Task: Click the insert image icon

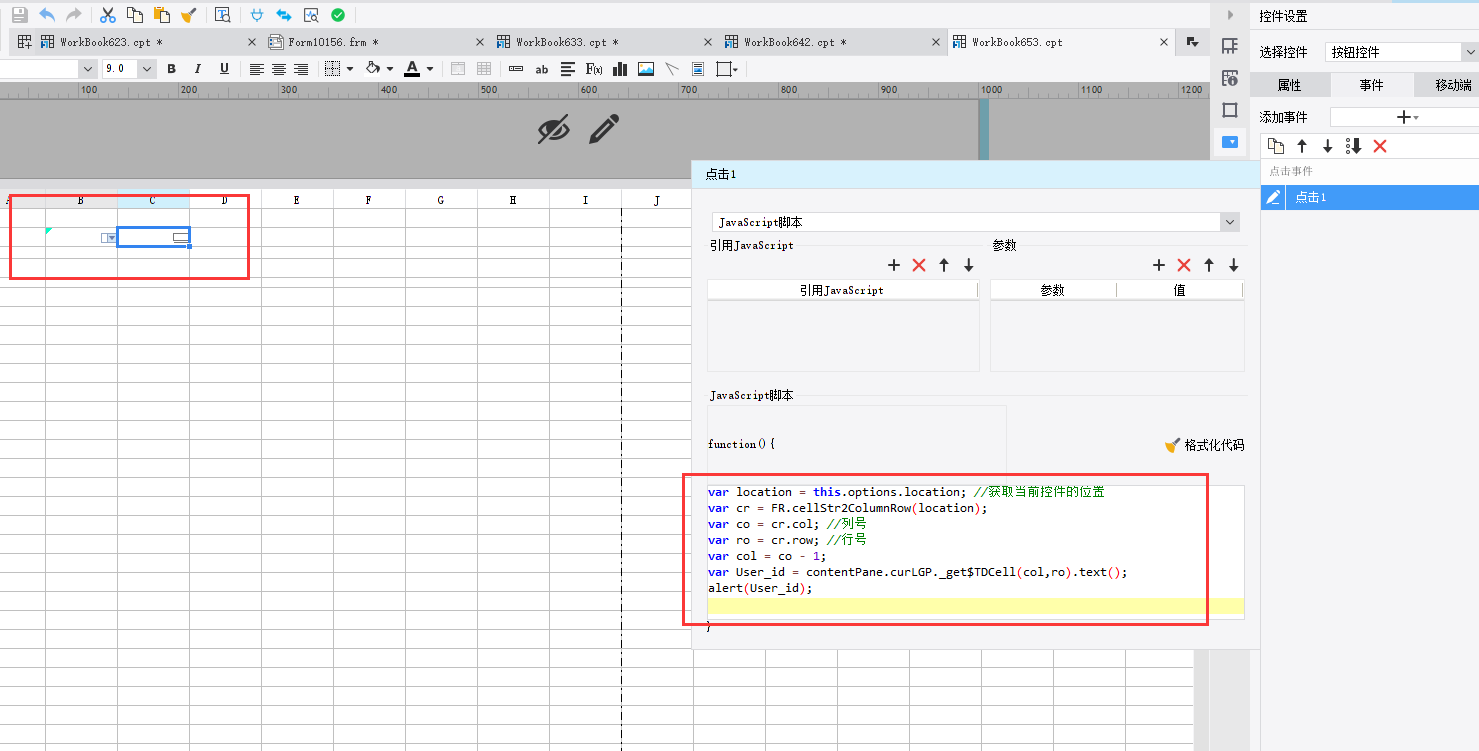Action: point(646,69)
